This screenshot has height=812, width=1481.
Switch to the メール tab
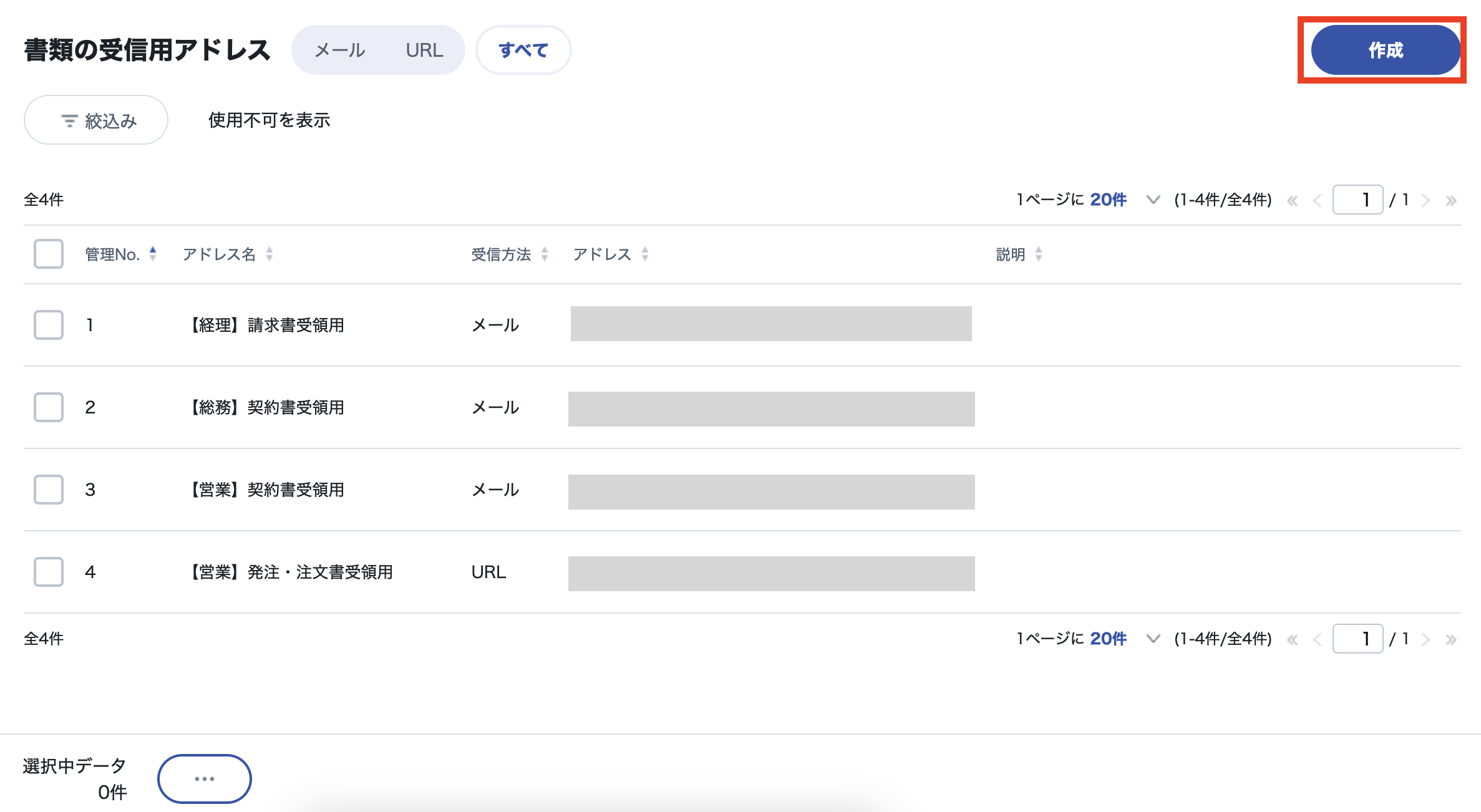tap(340, 50)
